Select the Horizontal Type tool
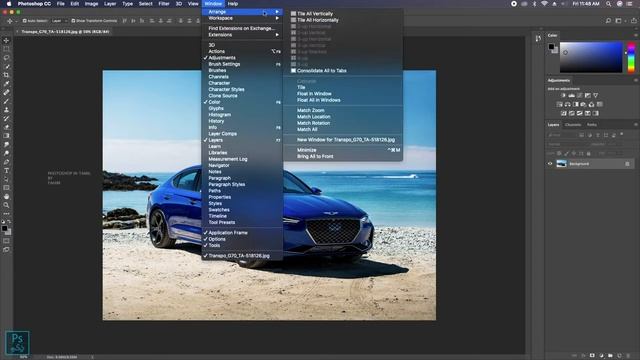Image resolution: width=640 pixels, height=360 pixels. click(x=6, y=171)
